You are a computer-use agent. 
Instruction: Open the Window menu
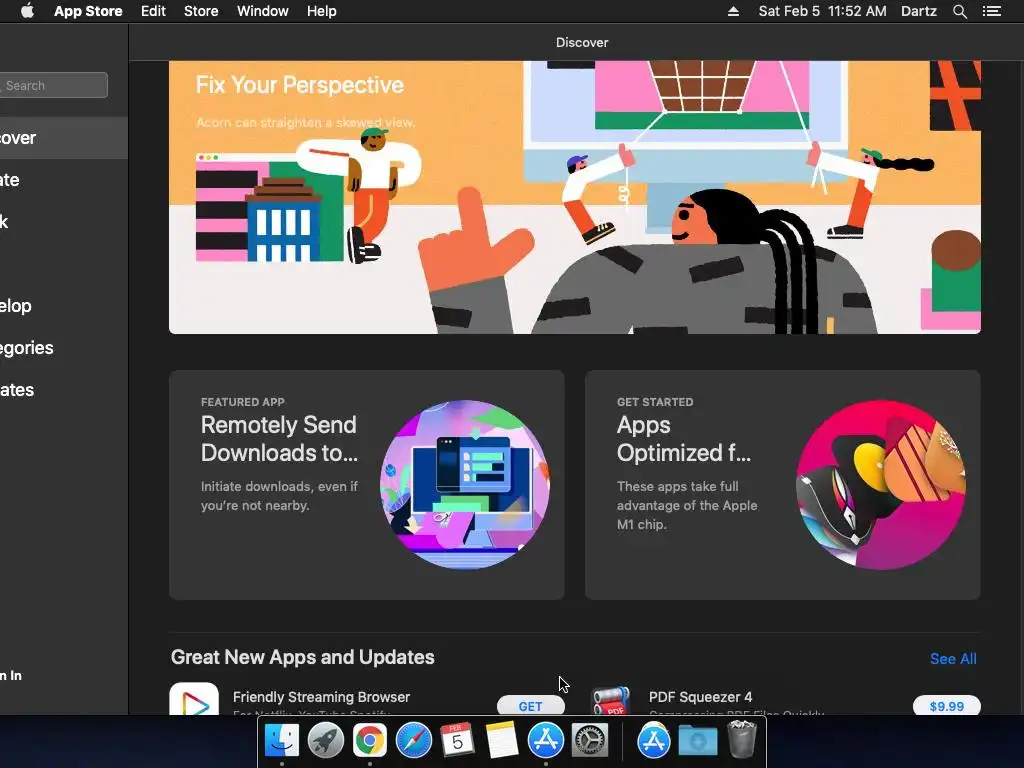(x=263, y=11)
